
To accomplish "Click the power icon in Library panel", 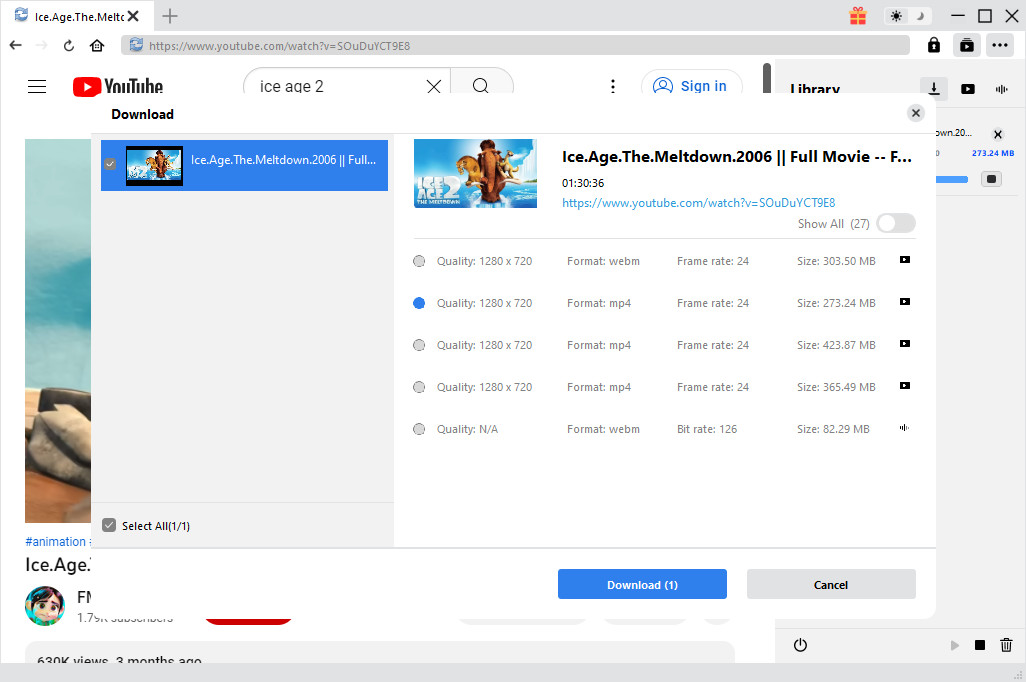I will tap(800, 645).
